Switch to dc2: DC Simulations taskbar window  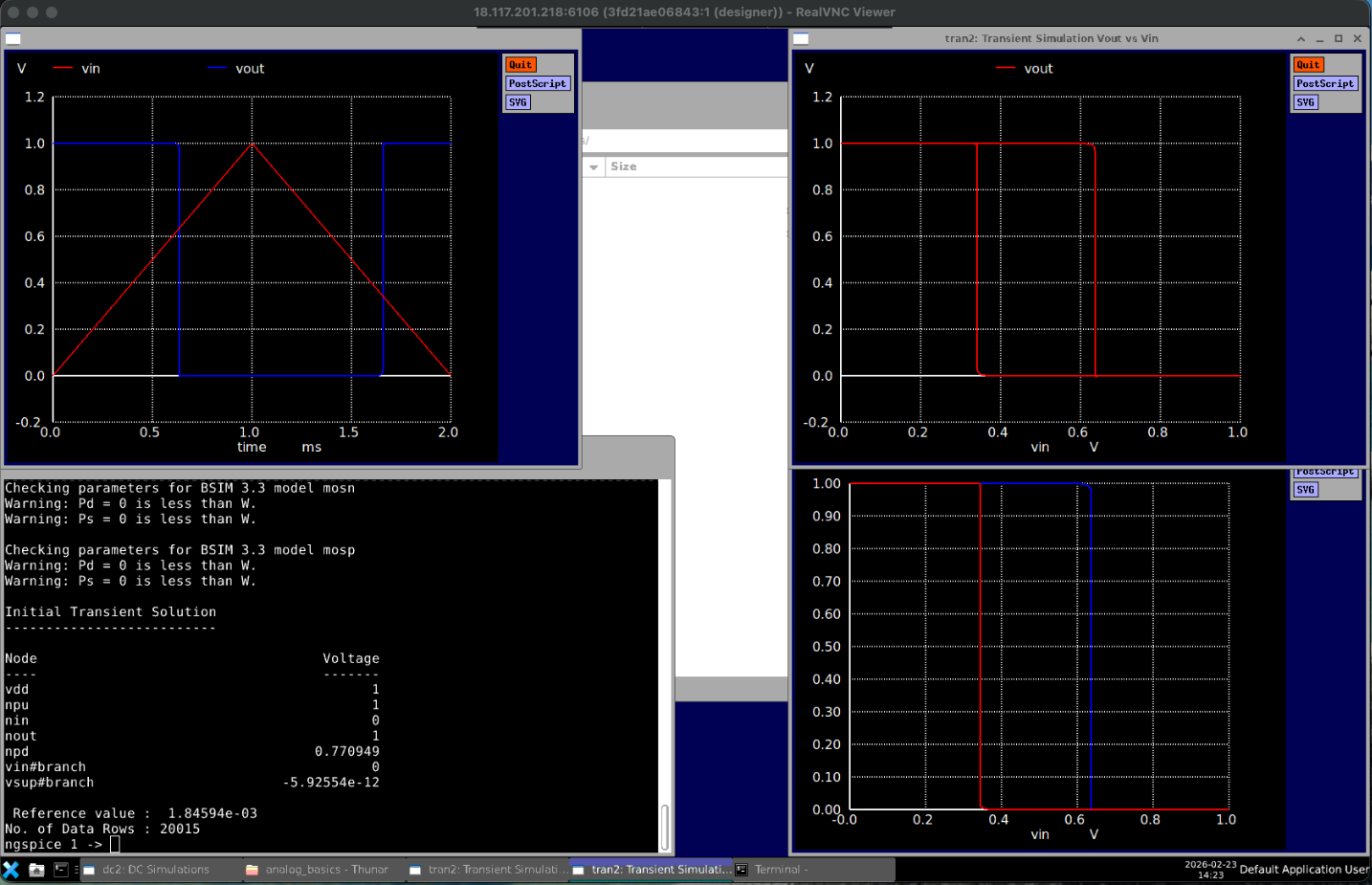tap(156, 870)
